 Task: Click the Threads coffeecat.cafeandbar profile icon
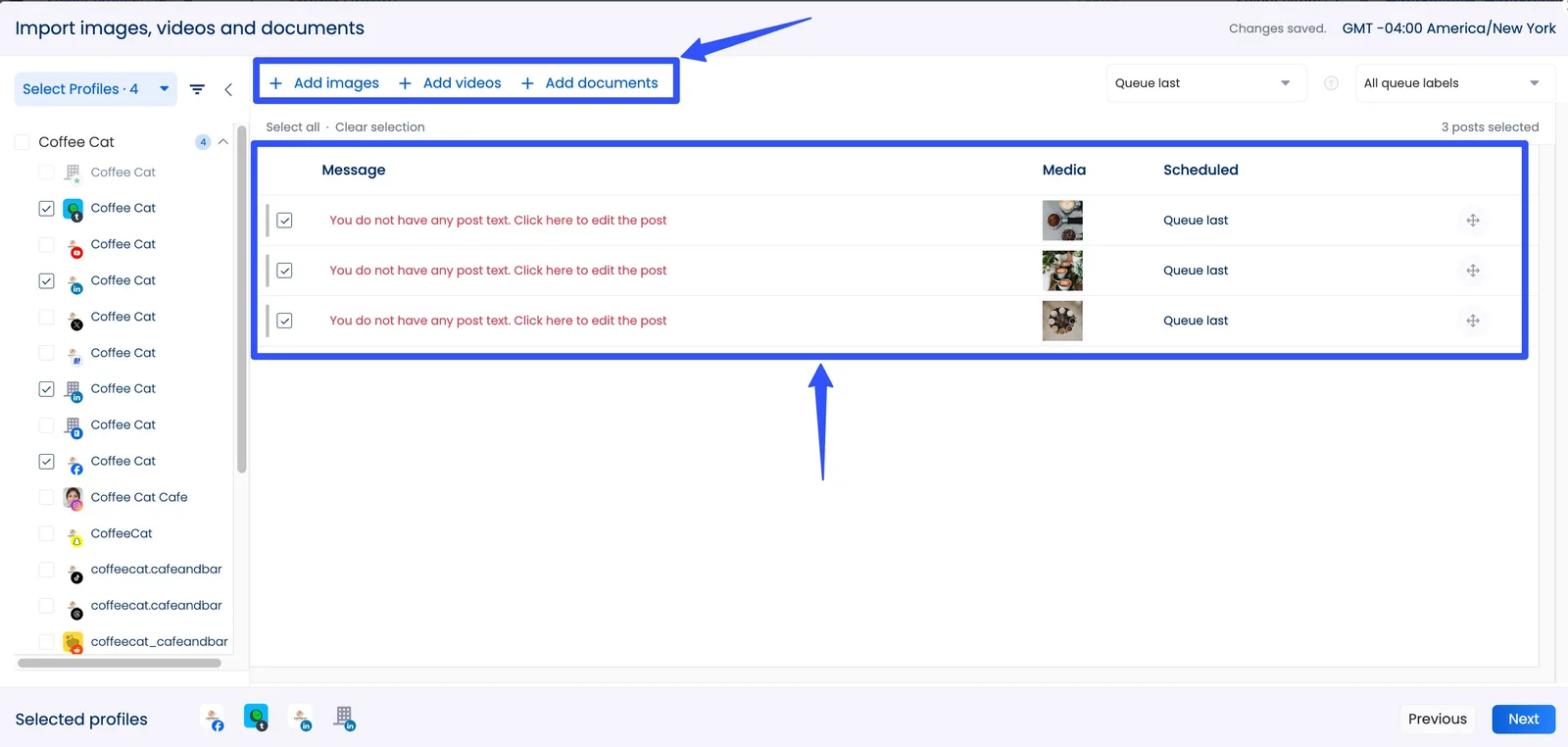(73, 608)
